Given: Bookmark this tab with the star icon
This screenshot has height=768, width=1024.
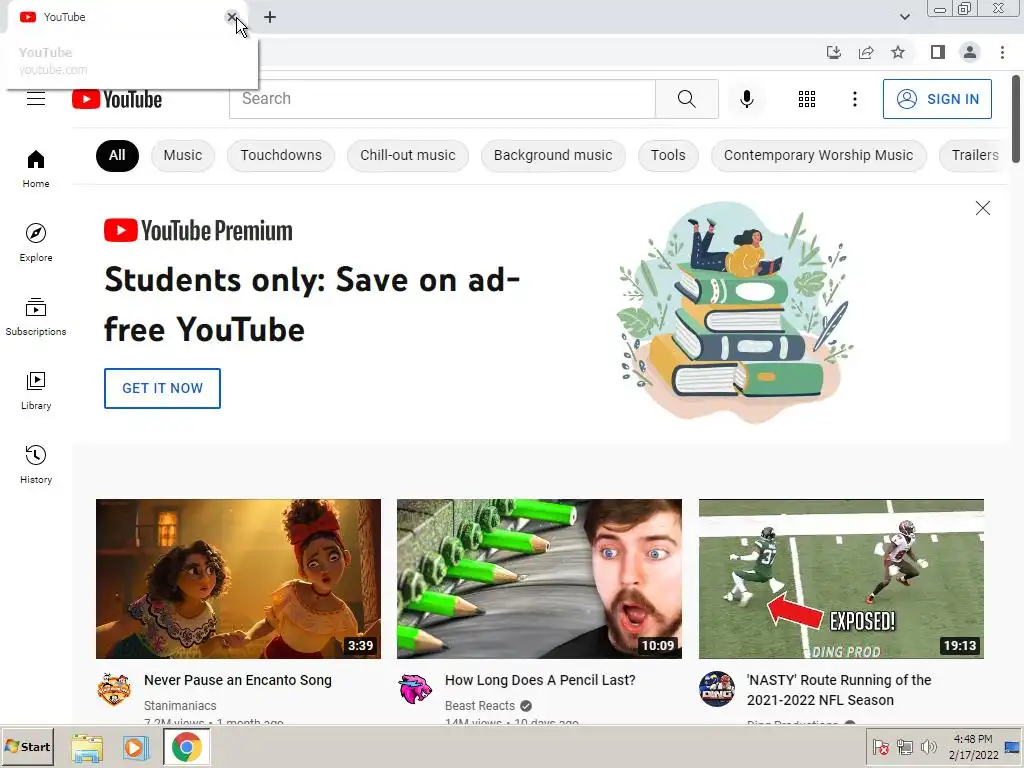Looking at the screenshot, I should coord(898,52).
